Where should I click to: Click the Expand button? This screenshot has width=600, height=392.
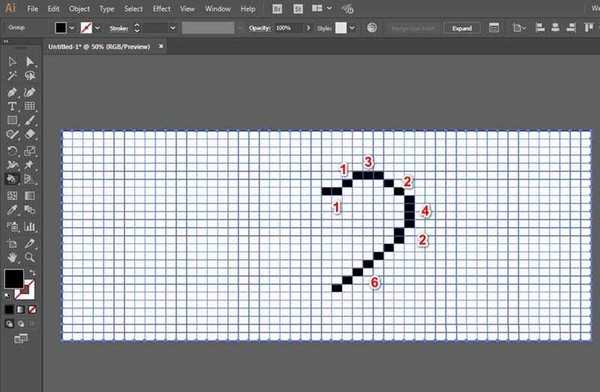click(x=462, y=28)
